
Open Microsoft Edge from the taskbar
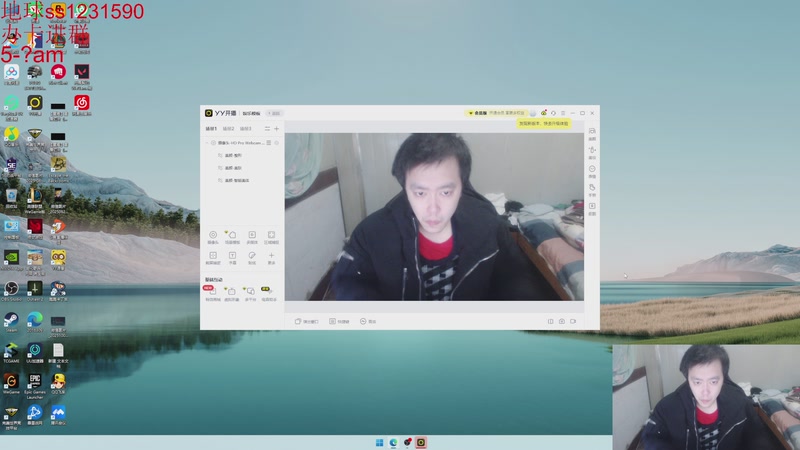click(393, 442)
